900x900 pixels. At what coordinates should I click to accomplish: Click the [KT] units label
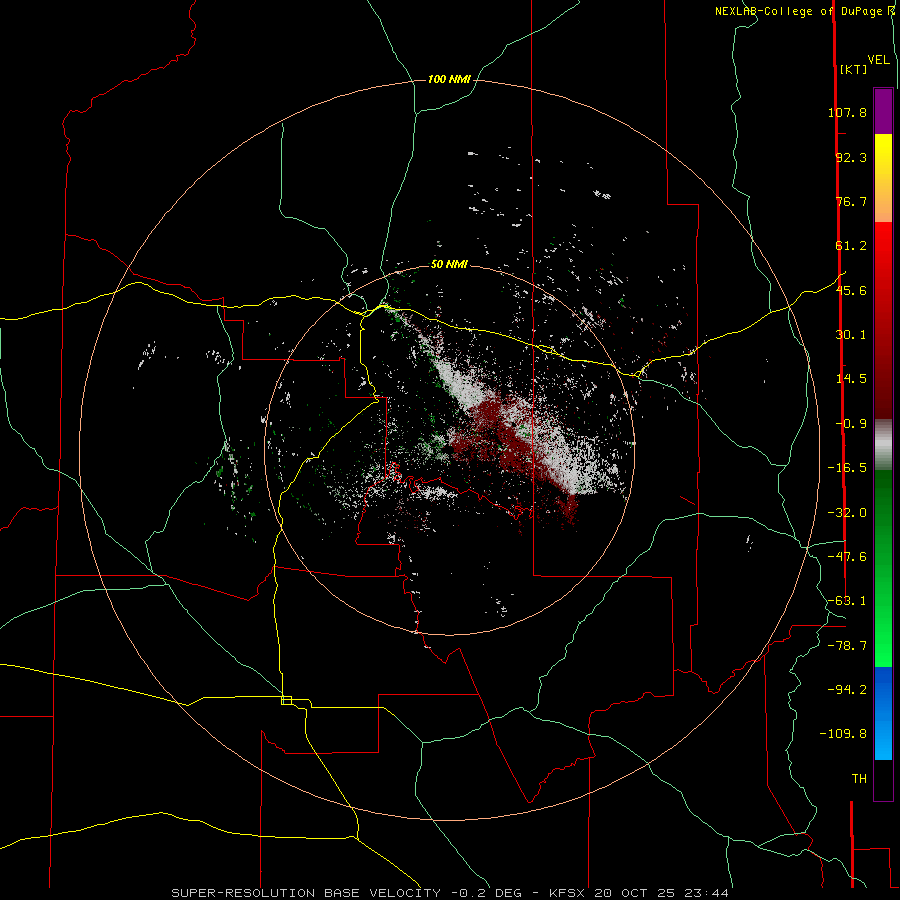pyautogui.click(x=854, y=69)
